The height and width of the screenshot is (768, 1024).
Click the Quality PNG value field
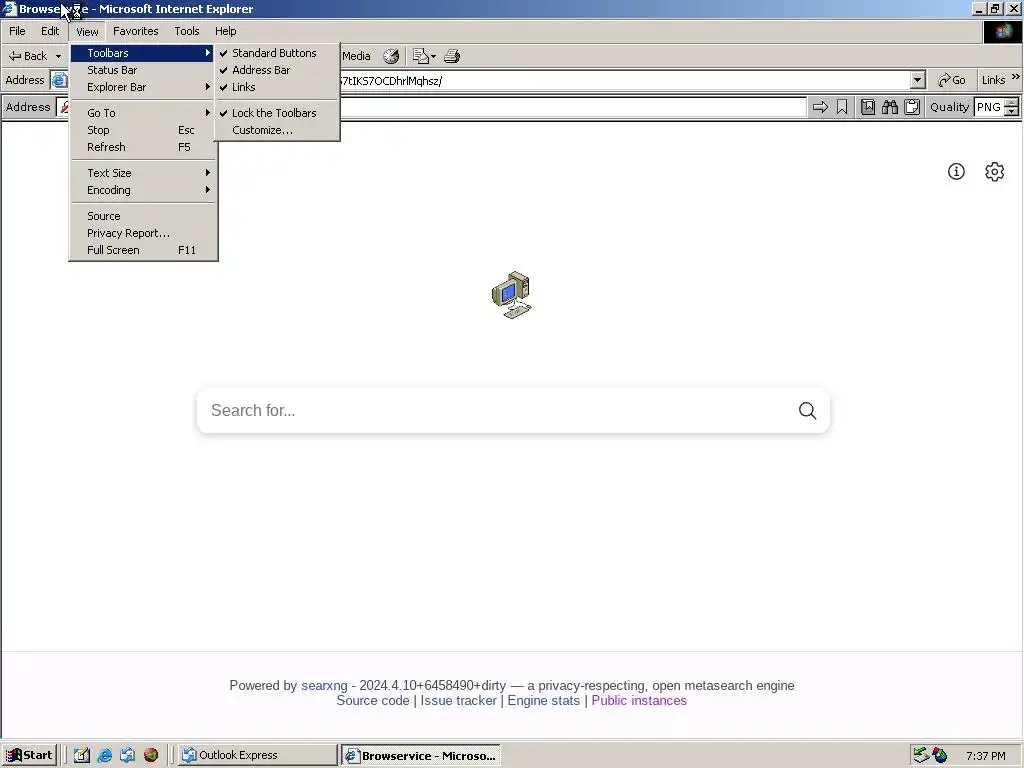click(989, 107)
